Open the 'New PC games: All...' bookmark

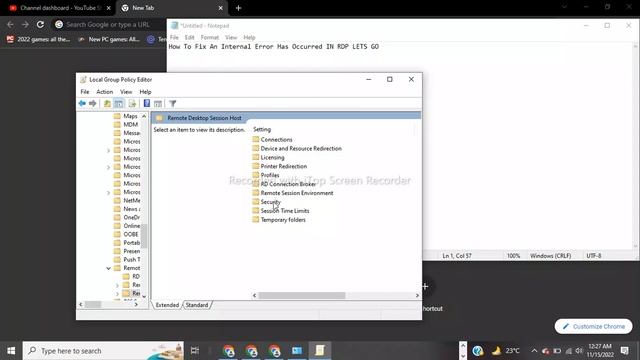point(109,39)
